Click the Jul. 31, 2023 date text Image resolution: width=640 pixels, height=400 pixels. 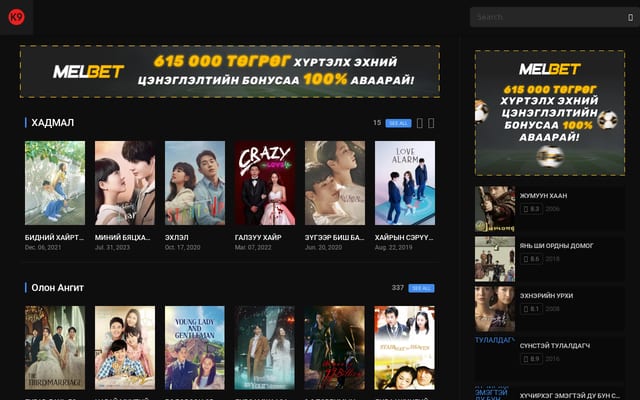point(112,247)
